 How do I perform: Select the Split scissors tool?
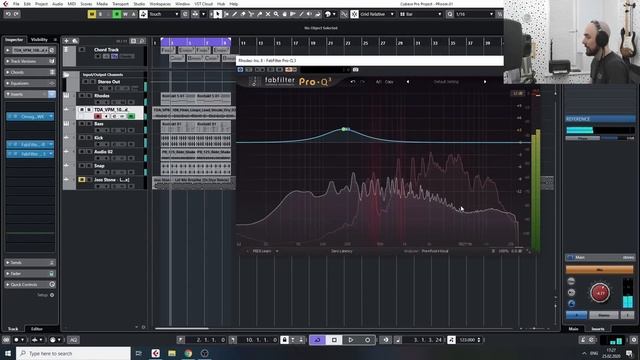[251, 14]
